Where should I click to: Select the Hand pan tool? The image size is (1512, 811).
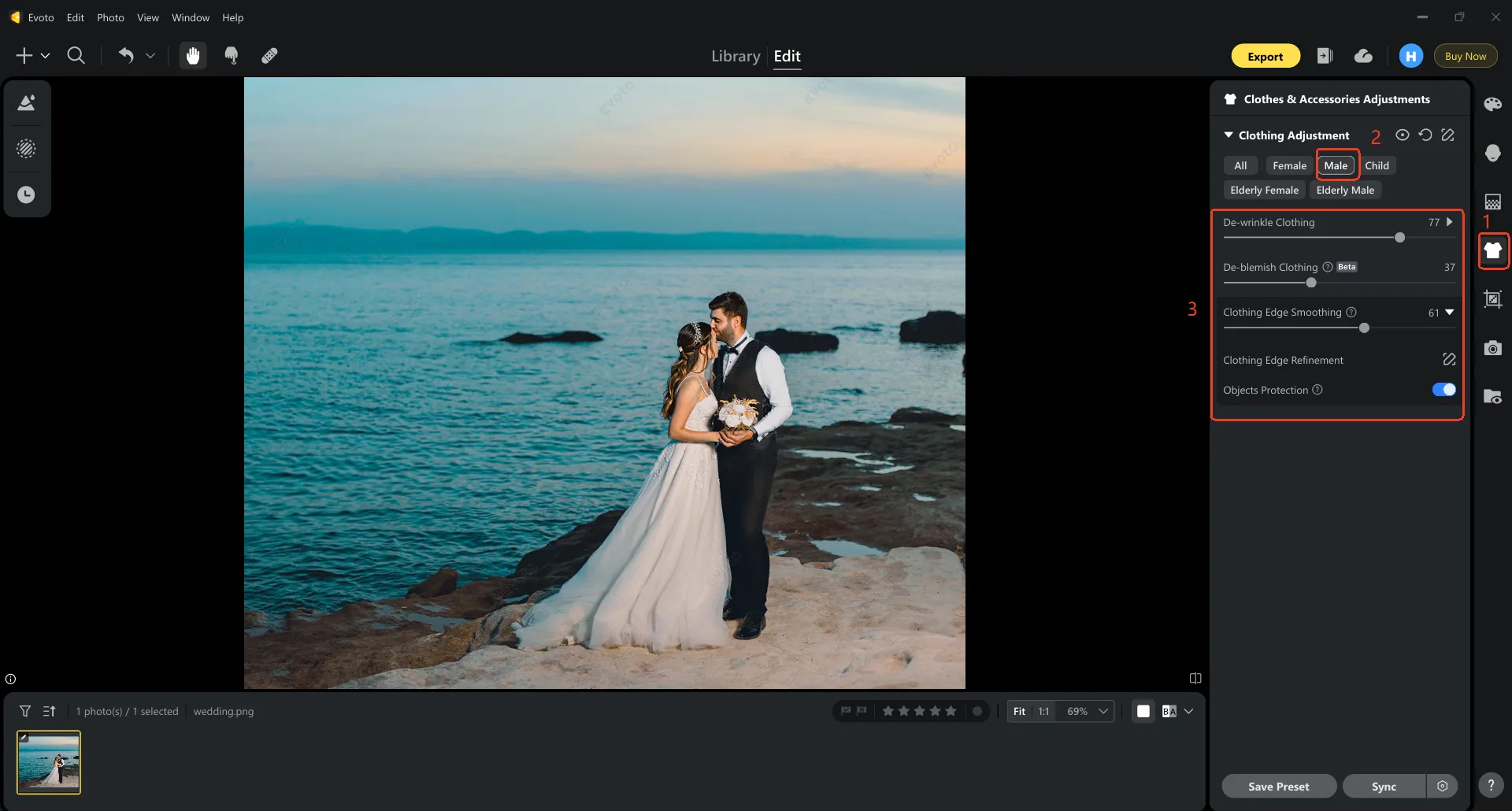click(x=193, y=56)
